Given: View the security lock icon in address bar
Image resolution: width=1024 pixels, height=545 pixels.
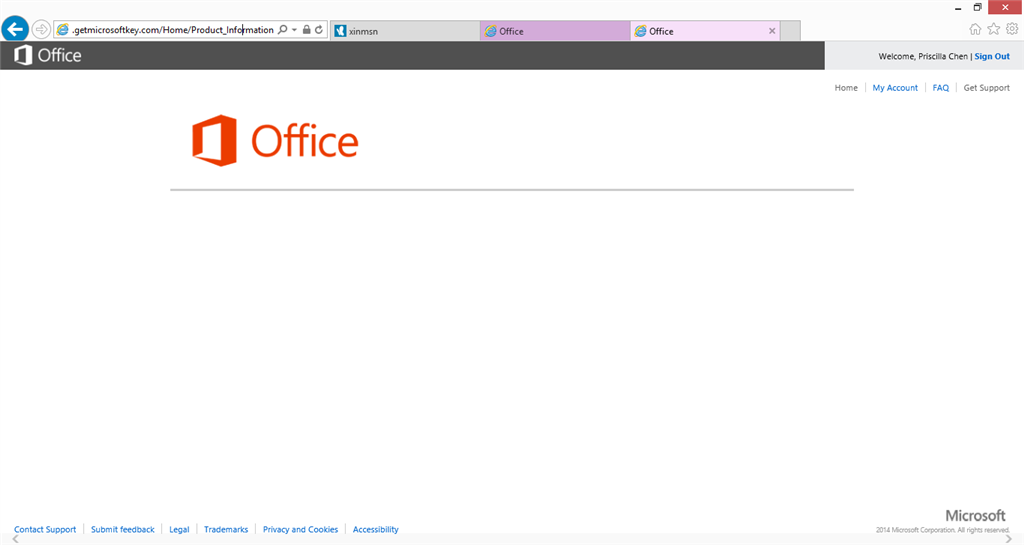Looking at the screenshot, I should pos(306,29).
